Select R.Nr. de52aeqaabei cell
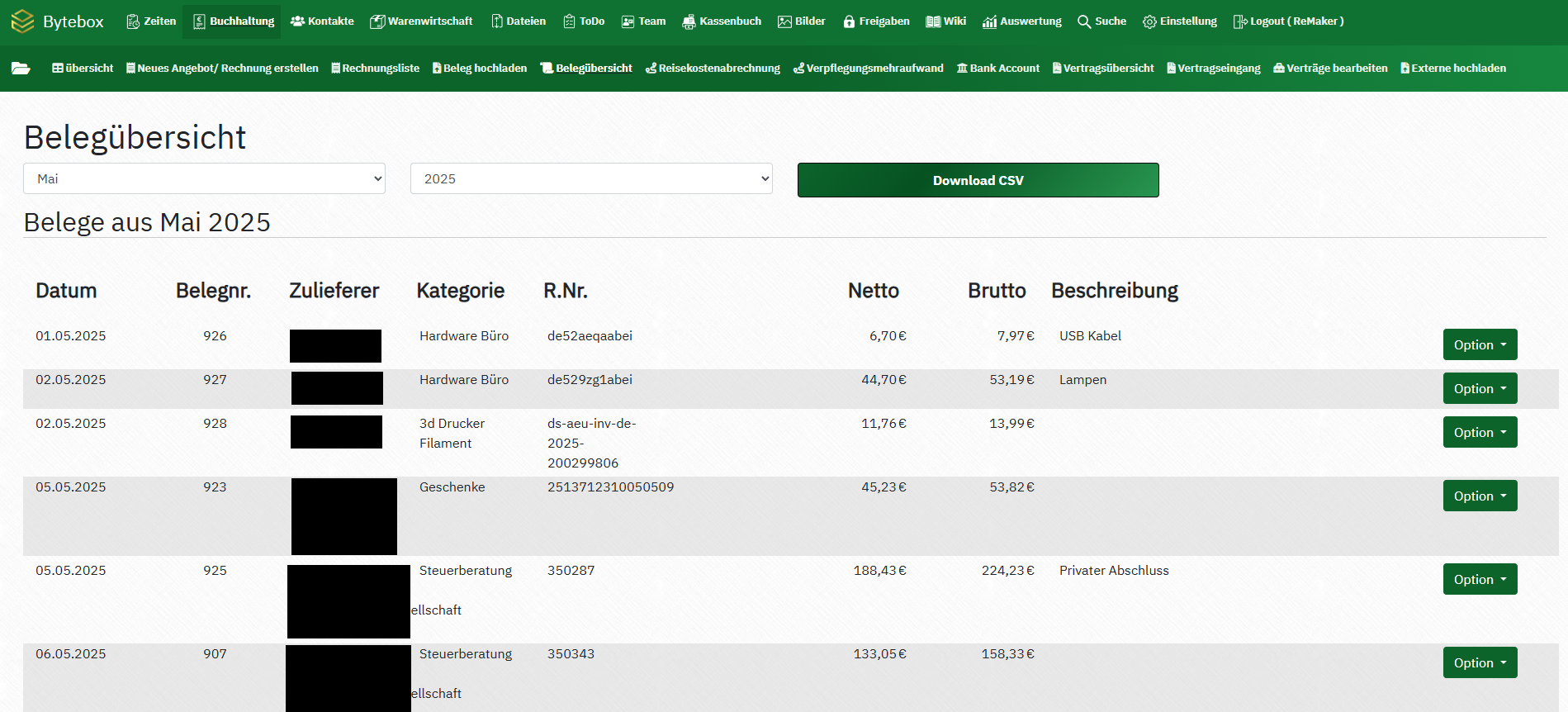1568x712 pixels. click(x=590, y=335)
